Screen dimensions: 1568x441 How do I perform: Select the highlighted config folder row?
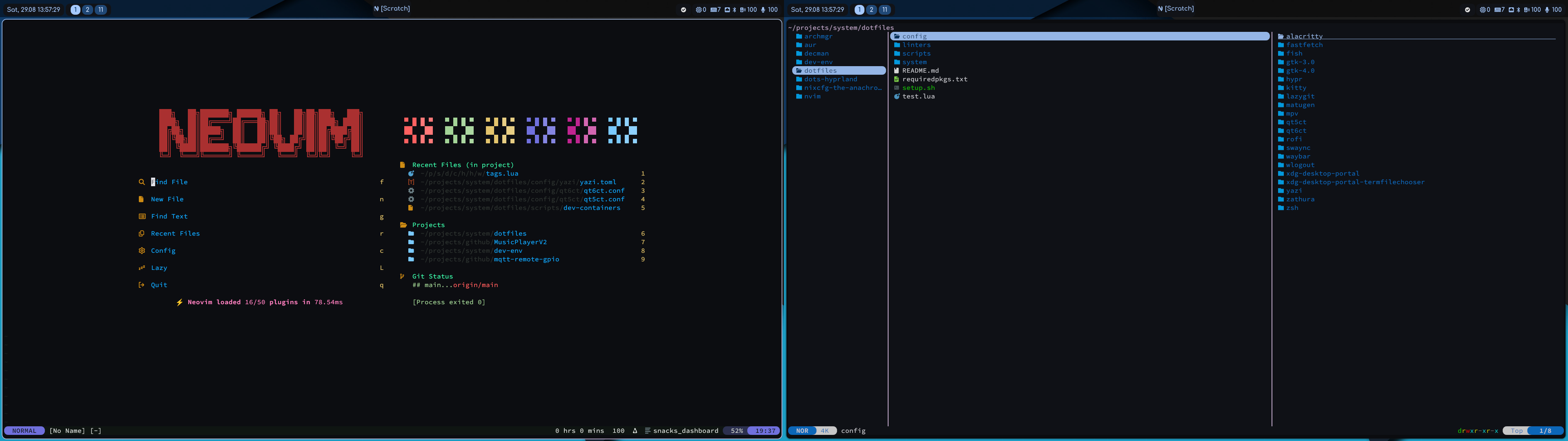pyautogui.click(x=1080, y=37)
